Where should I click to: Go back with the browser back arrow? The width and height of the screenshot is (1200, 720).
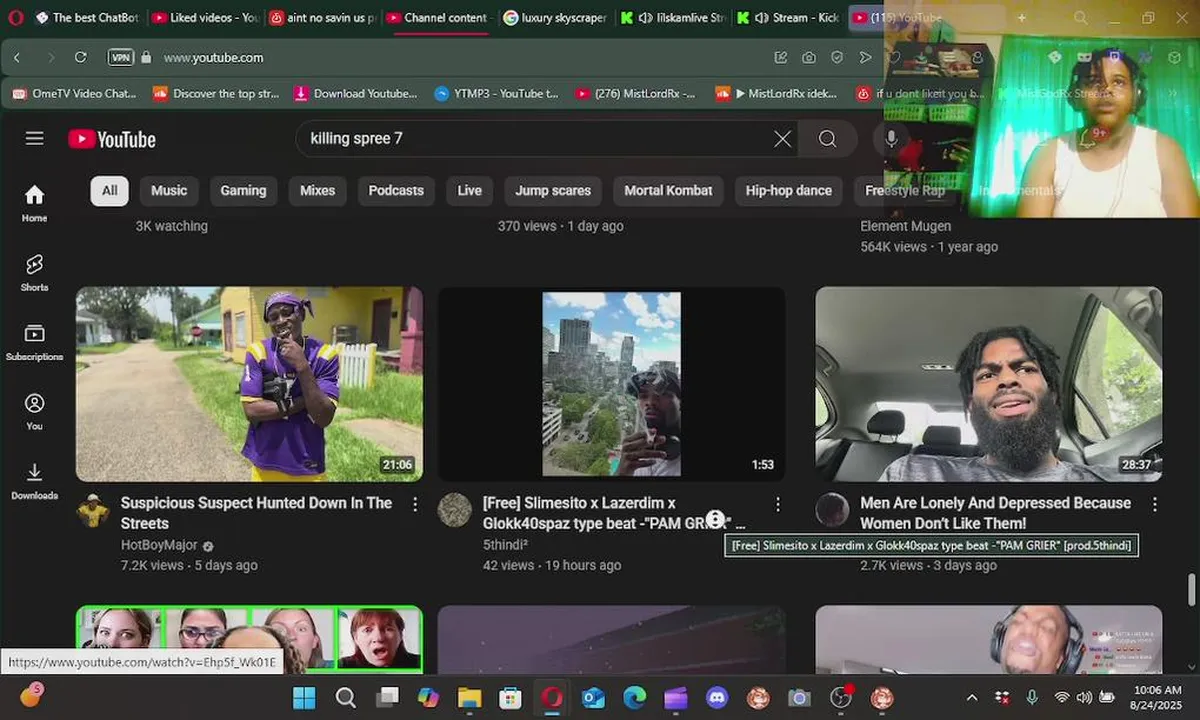tap(17, 58)
